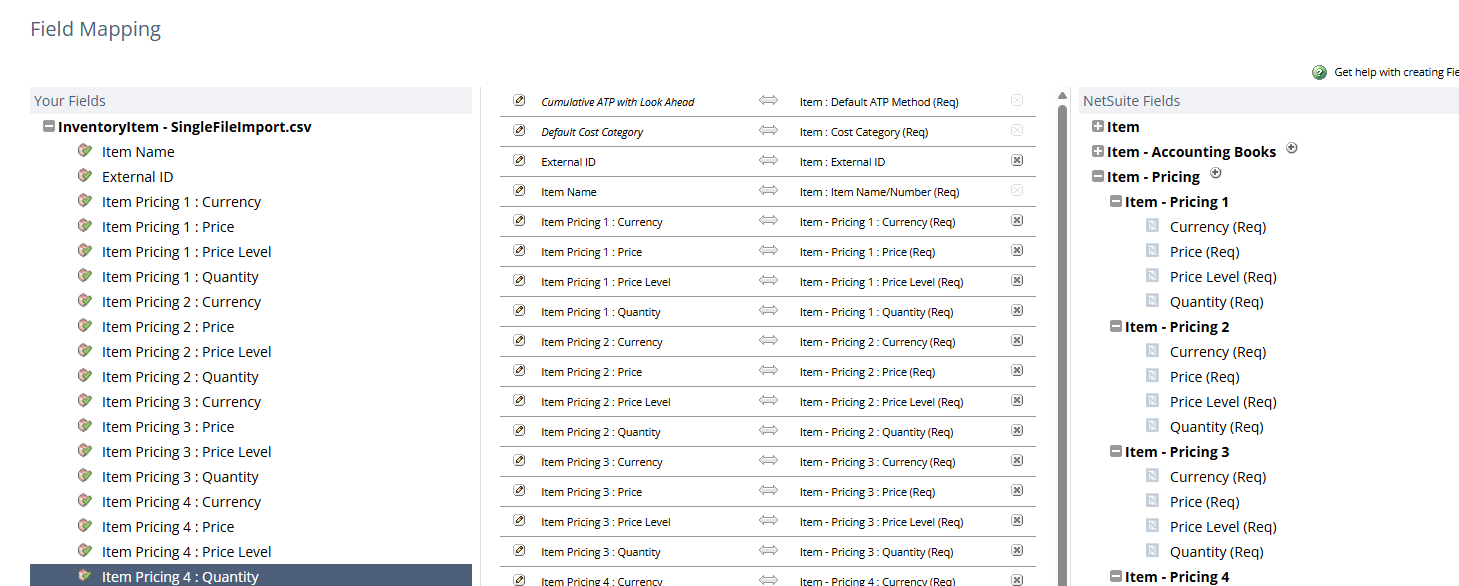Remove Item Pricing 2 : Price Level mapping

click(1017, 400)
